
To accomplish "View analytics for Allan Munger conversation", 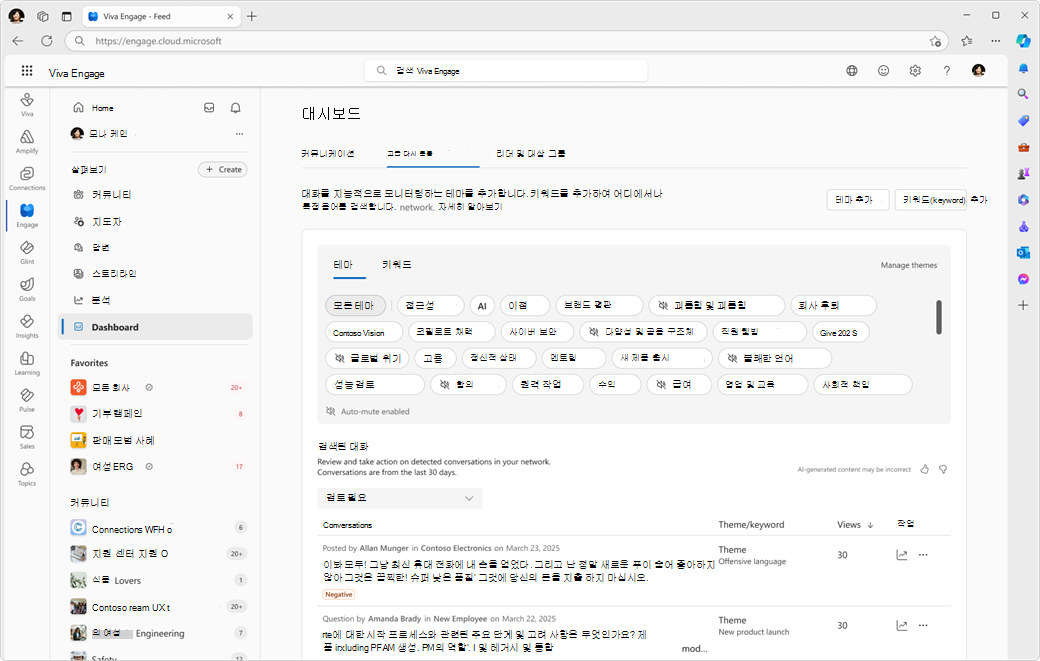I will pyautogui.click(x=901, y=555).
